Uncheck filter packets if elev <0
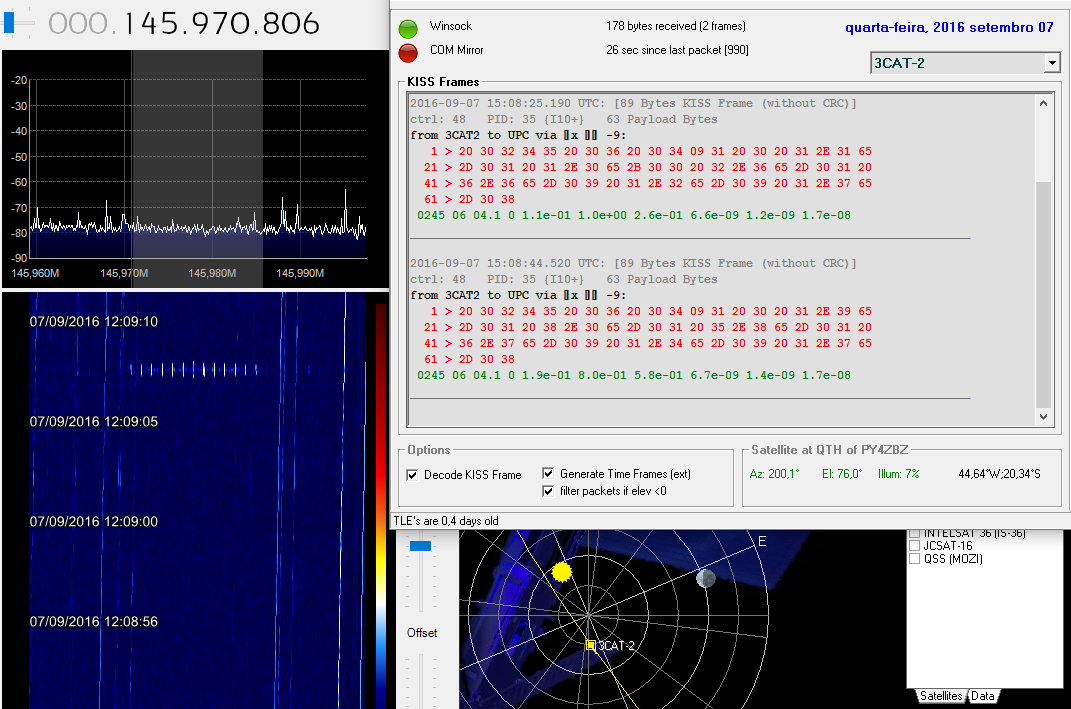The height and width of the screenshot is (709, 1071). tap(548, 491)
